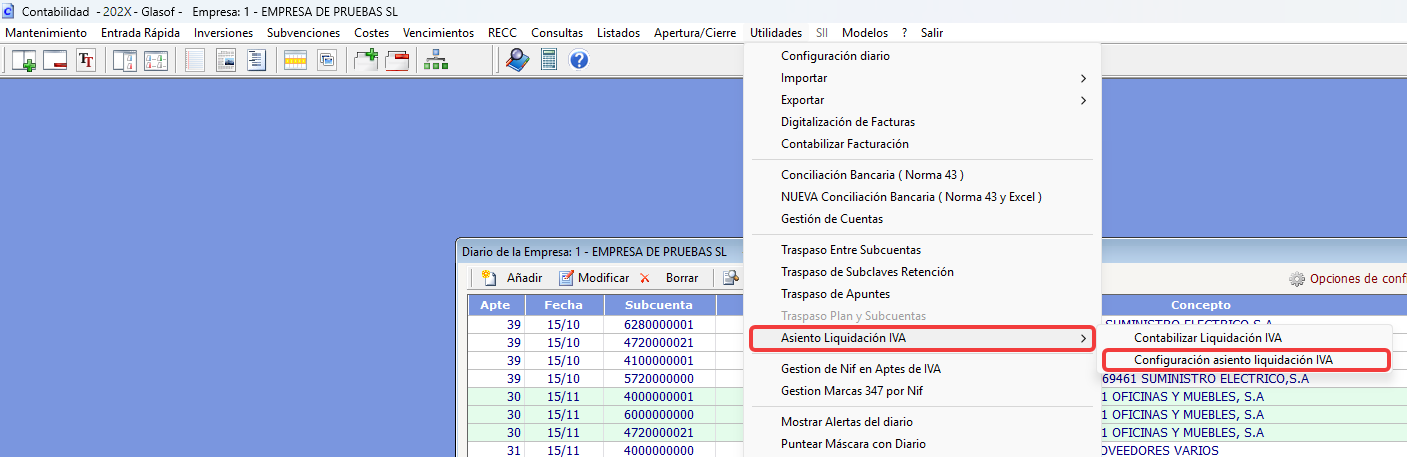Click the add folder with green plus icon

pyautogui.click(x=367, y=60)
